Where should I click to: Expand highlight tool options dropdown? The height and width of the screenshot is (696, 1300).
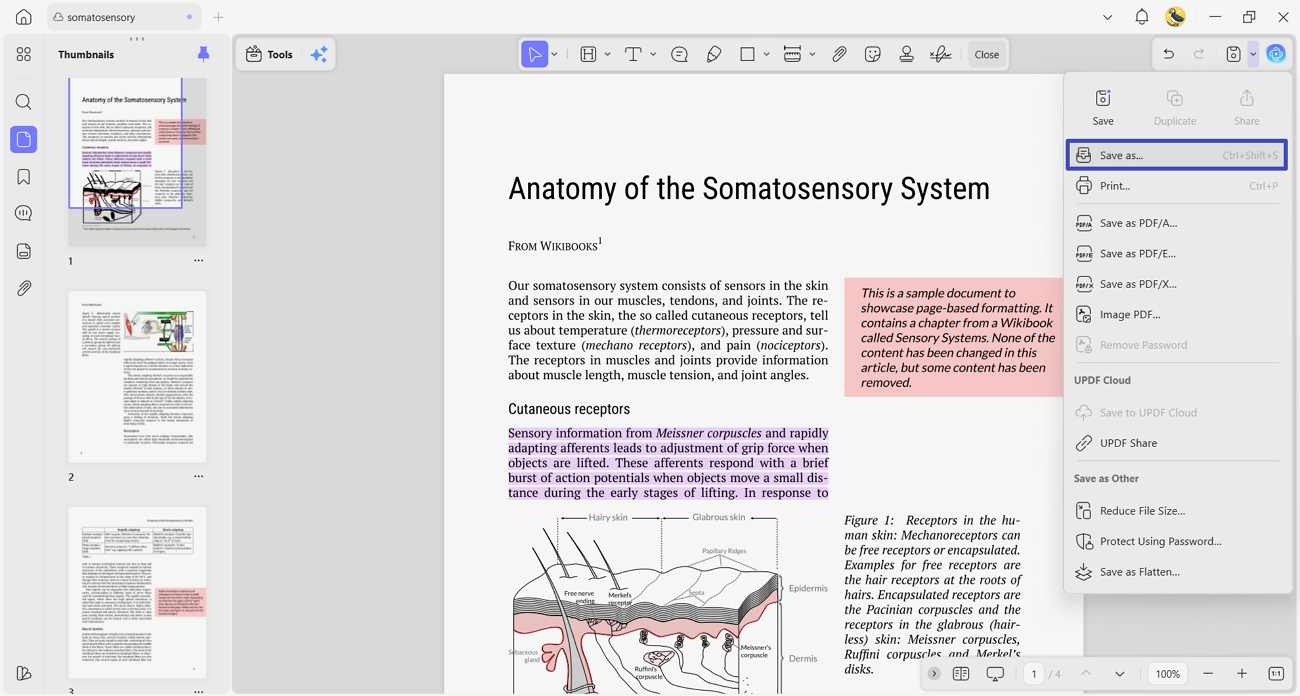[x=607, y=54]
